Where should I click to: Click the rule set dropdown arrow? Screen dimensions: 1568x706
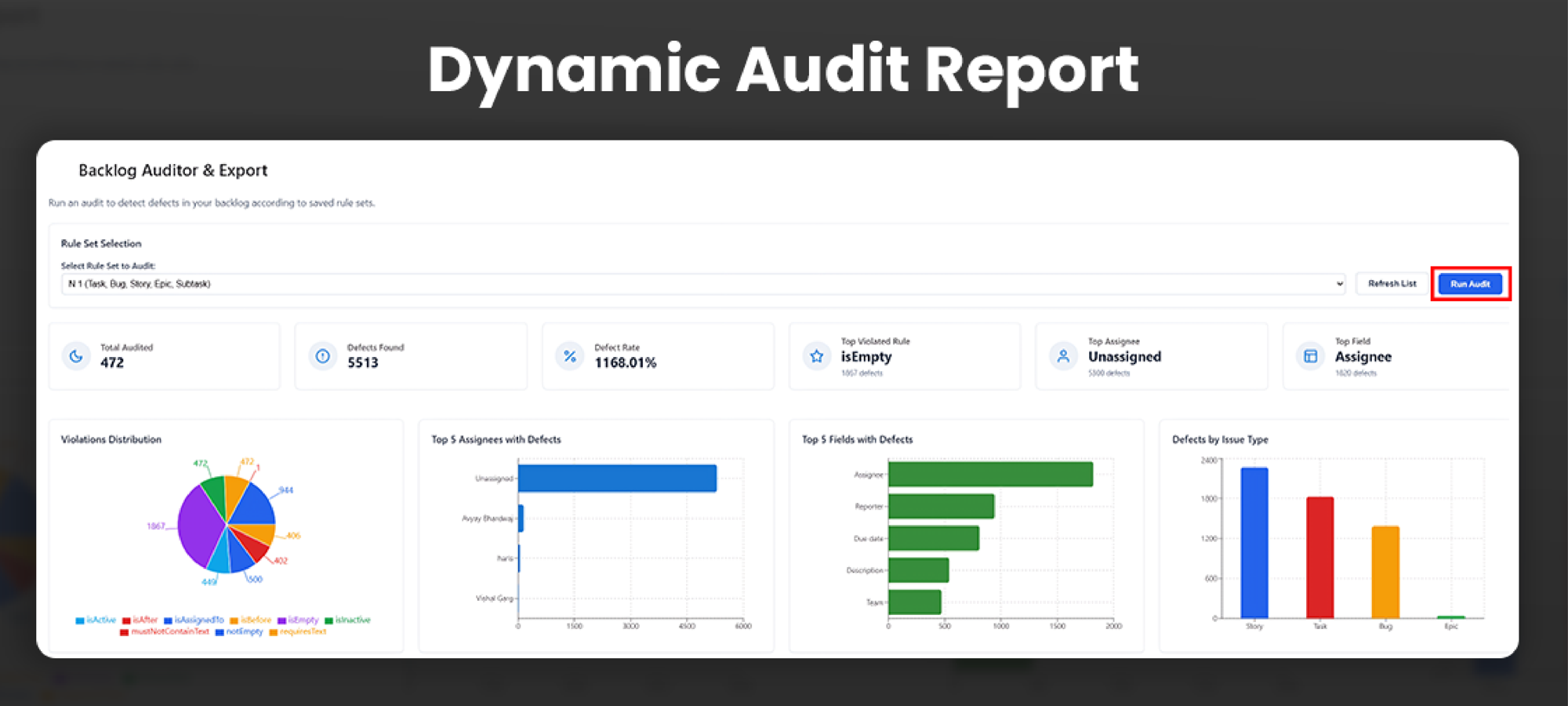click(1339, 284)
